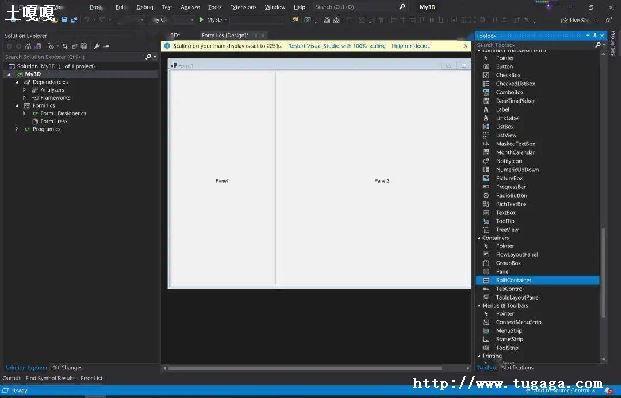
Task: Click the green Start debugging arrow
Action: (201, 20)
